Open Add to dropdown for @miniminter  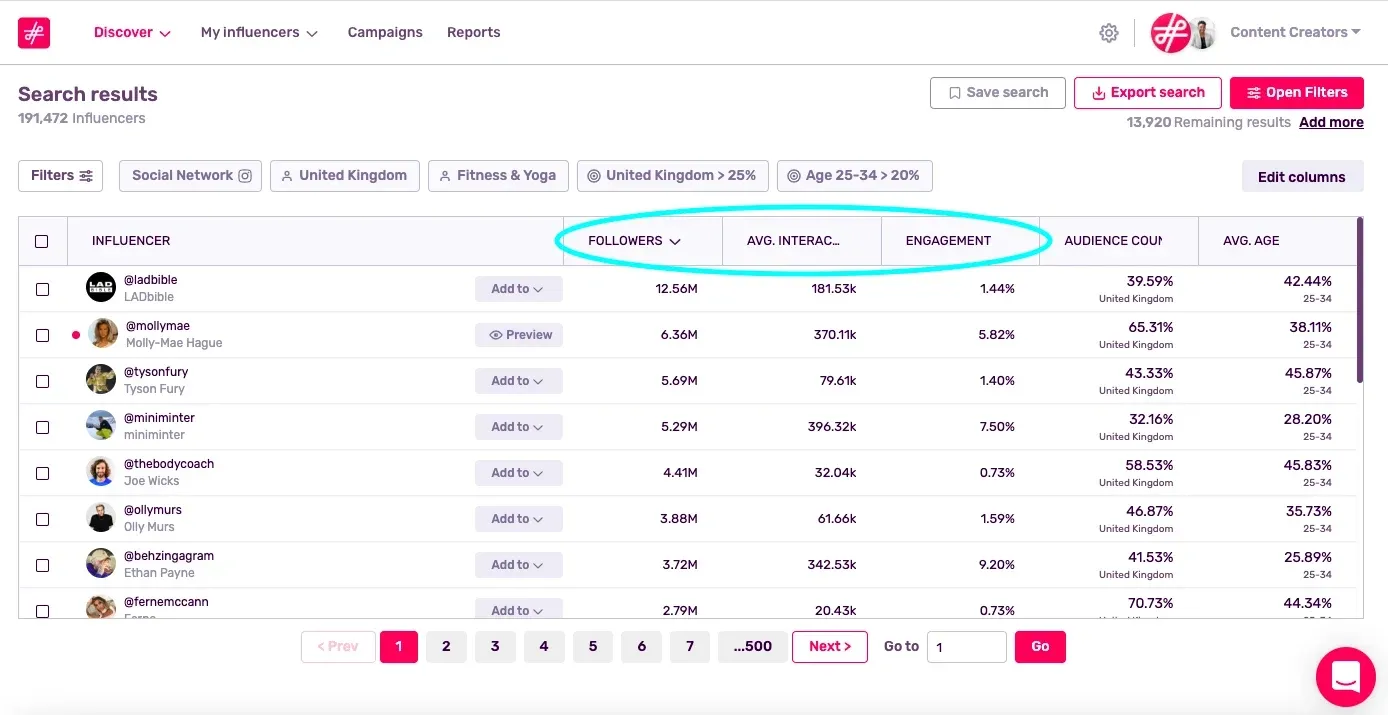[518, 427]
